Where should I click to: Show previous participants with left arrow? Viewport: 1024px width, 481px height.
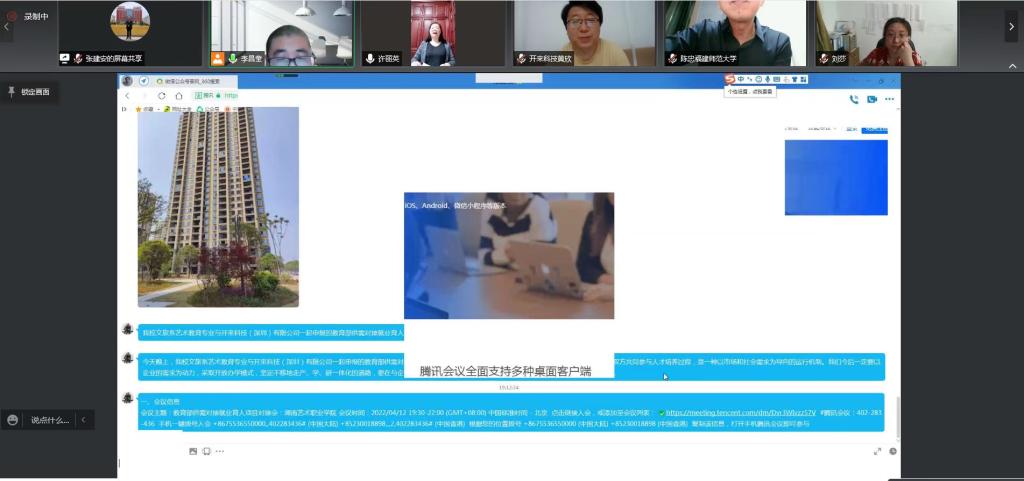pyautogui.click(x=7, y=27)
